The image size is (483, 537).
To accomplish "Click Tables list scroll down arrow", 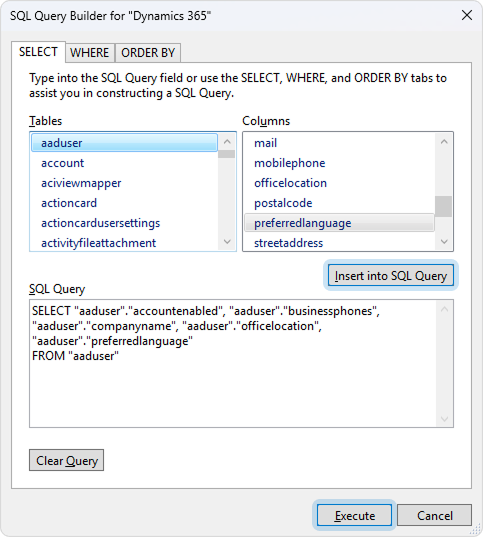I will point(227,242).
